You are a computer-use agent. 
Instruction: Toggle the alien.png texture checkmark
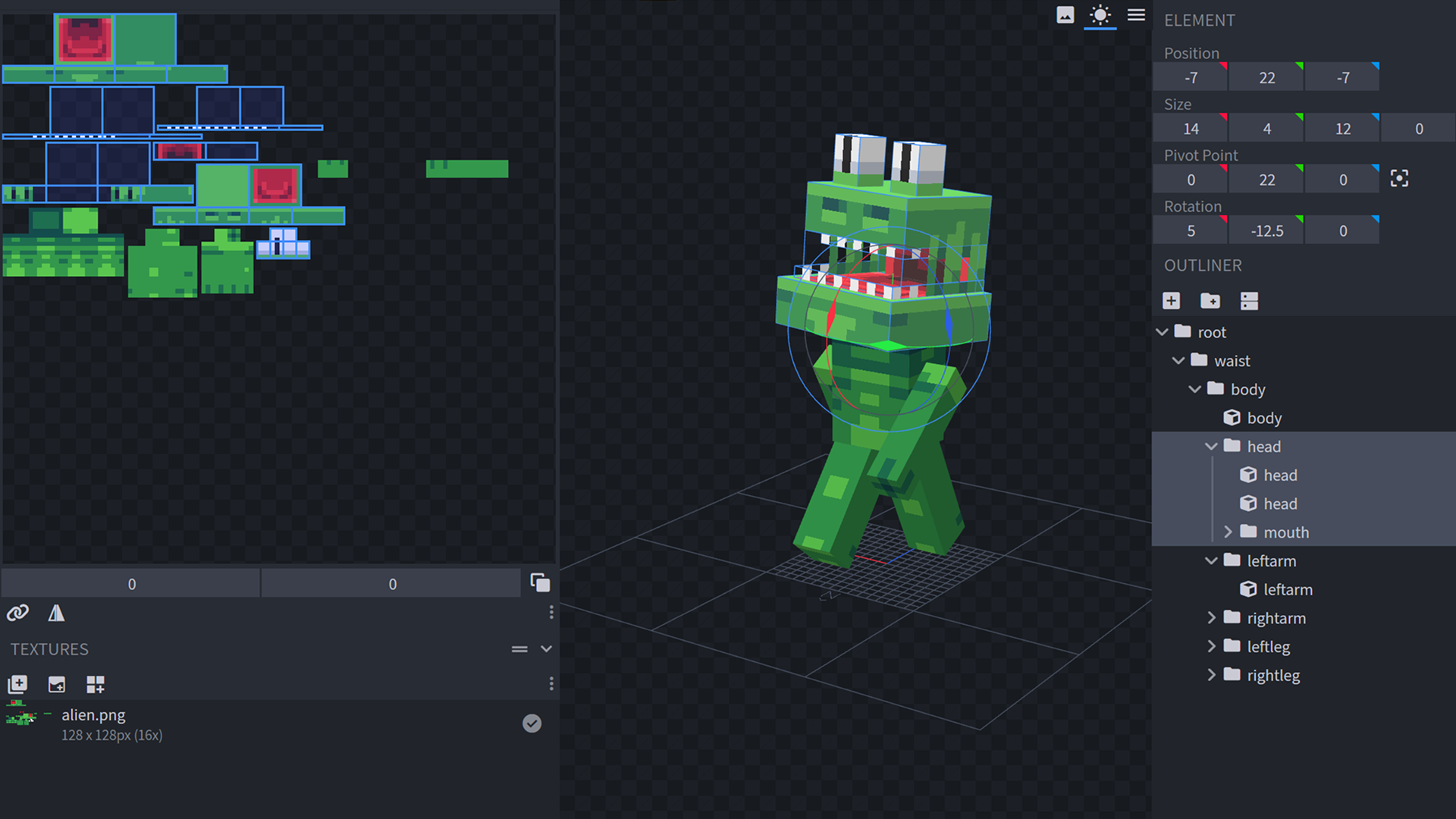532,723
